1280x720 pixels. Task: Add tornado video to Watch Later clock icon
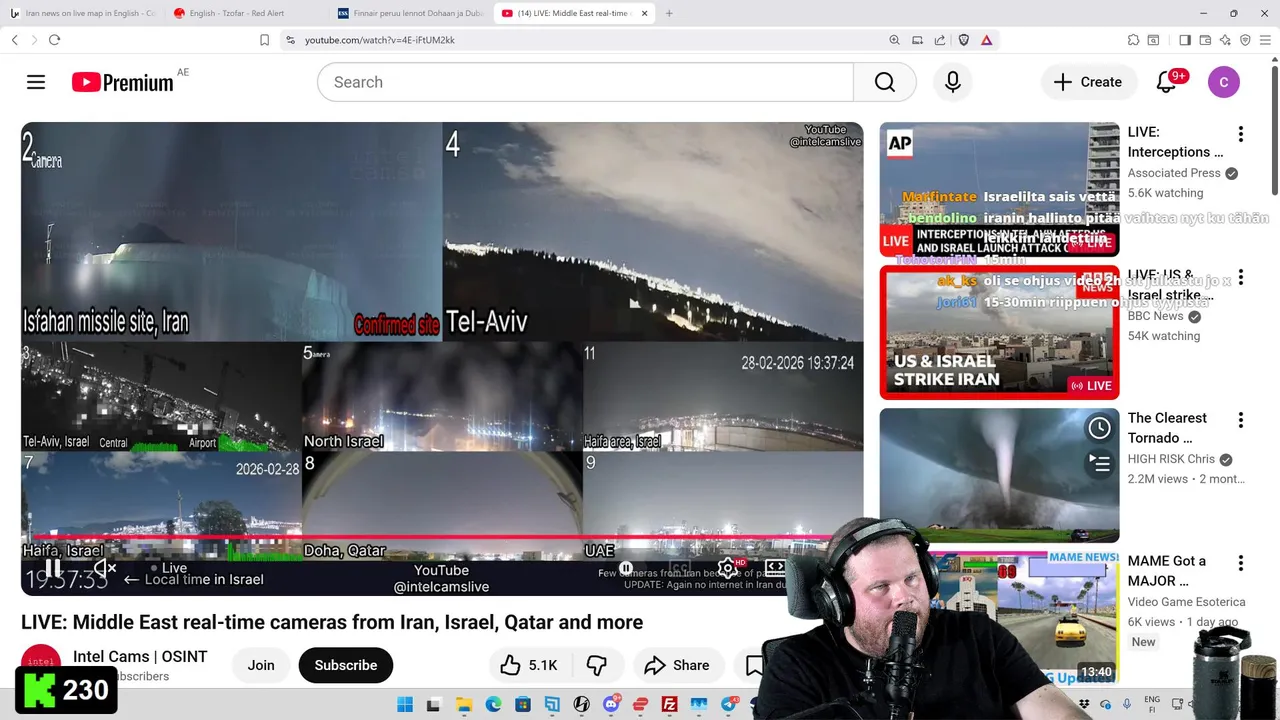1099,428
